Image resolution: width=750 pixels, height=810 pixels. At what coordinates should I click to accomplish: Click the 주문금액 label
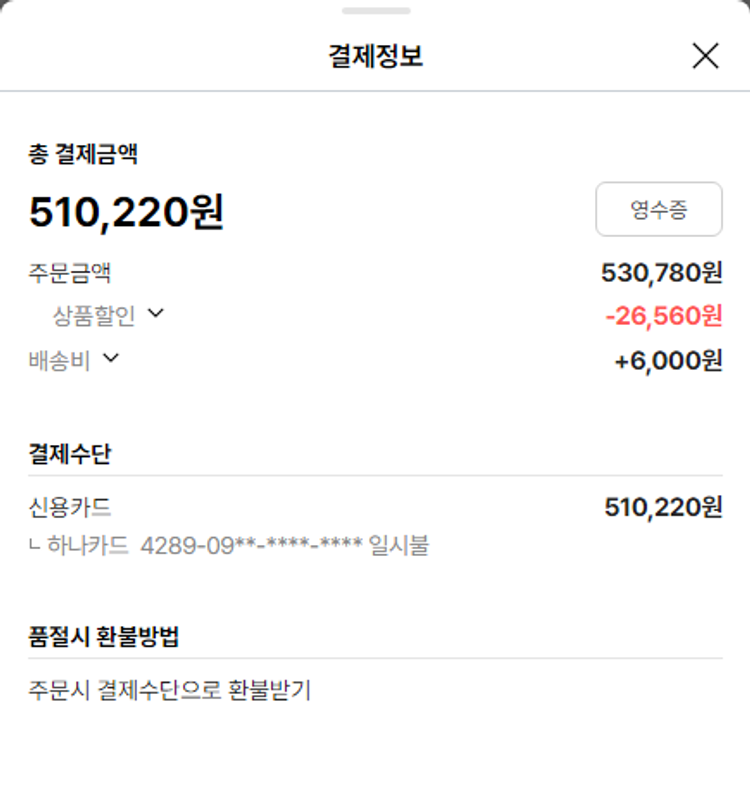coord(70,272)
